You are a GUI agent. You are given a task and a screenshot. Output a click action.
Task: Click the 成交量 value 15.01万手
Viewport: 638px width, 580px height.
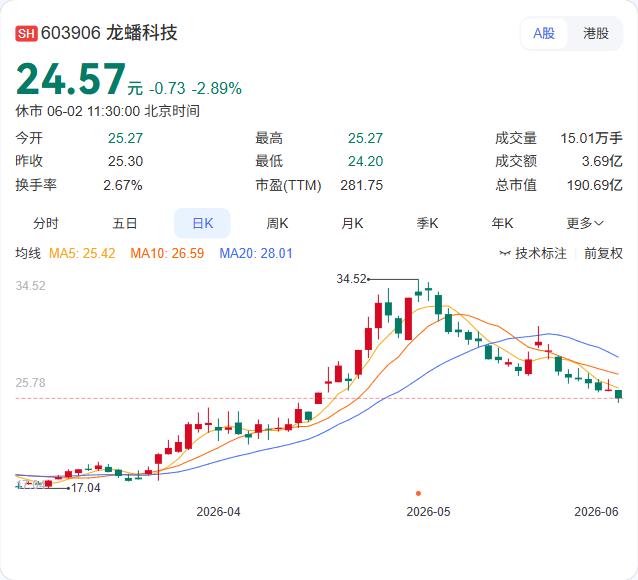[592, 138]
